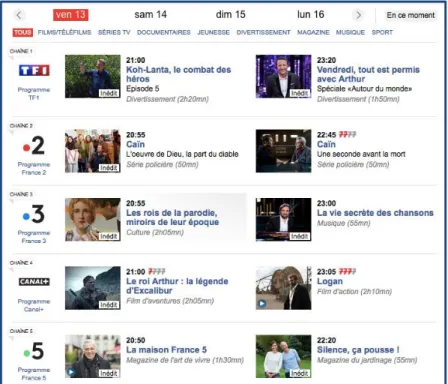
Task: Click Silence, ça pousse thumbnail
Action: (x=283, y=356)
